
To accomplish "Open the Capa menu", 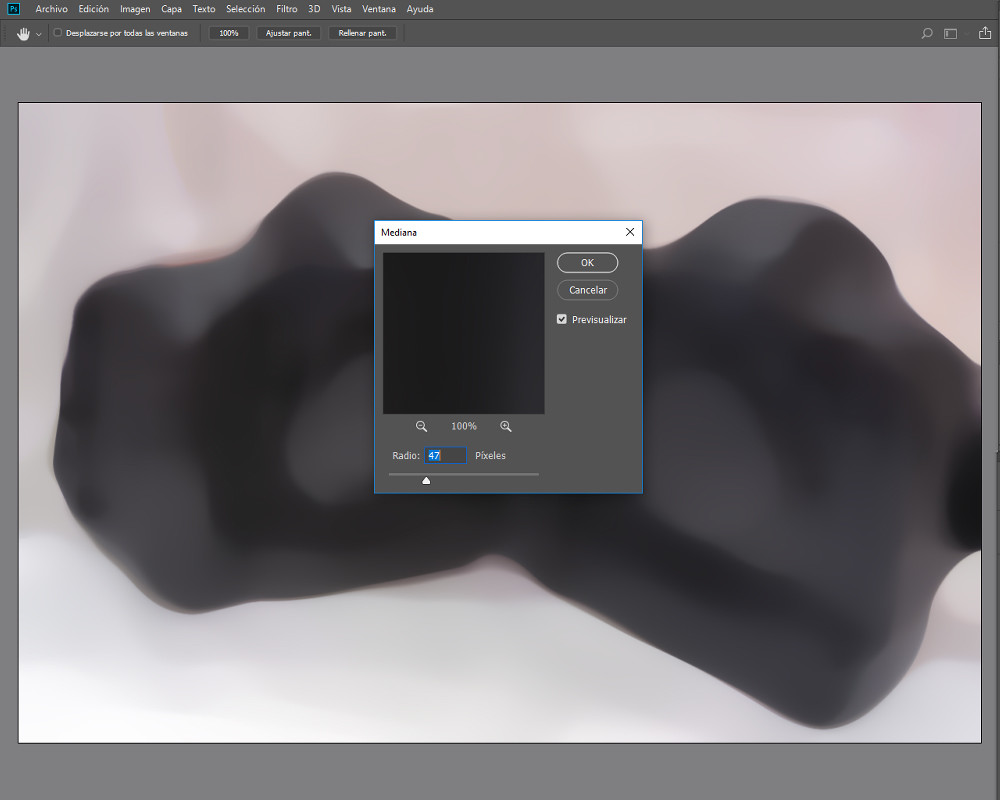I will point(172,9).
